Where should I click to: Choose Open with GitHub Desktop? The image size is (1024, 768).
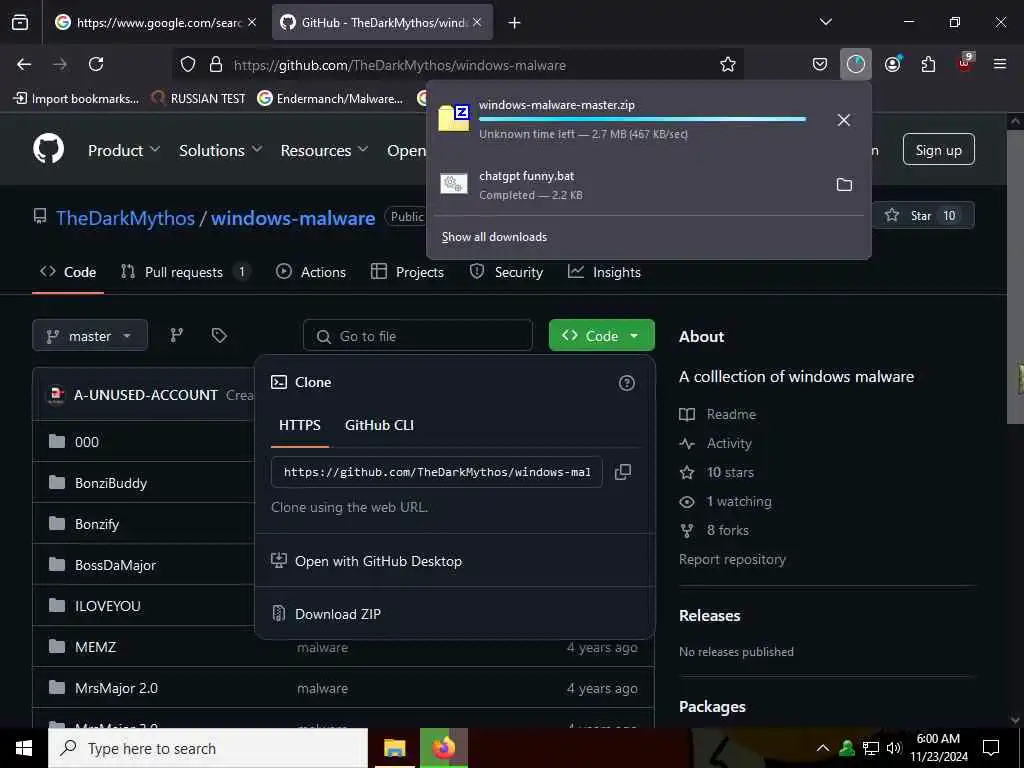378,561
